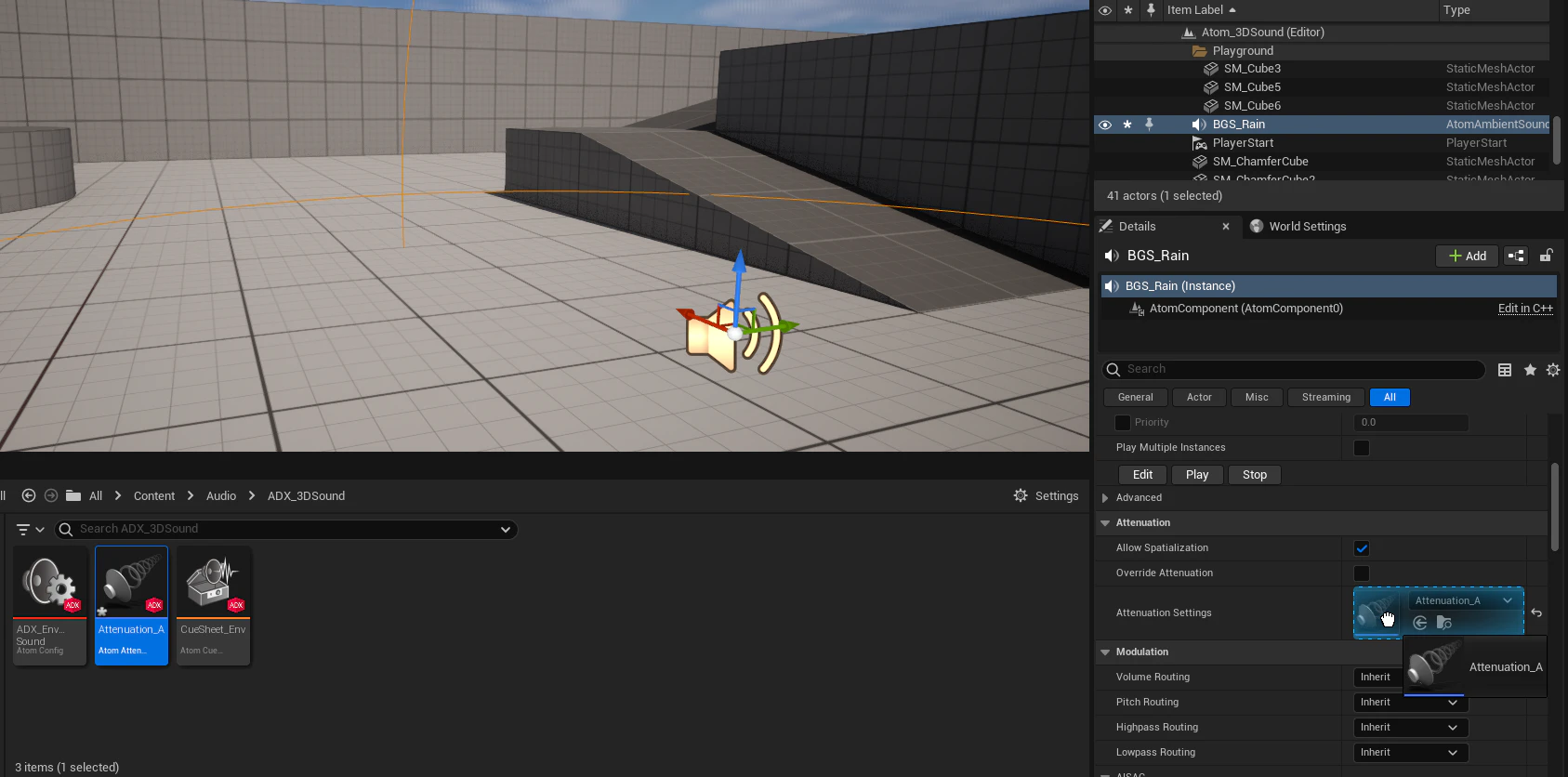This screenshot has height=777, width=1568.
Task: Open Pitch Routing dropdown
Action: 1411,703
